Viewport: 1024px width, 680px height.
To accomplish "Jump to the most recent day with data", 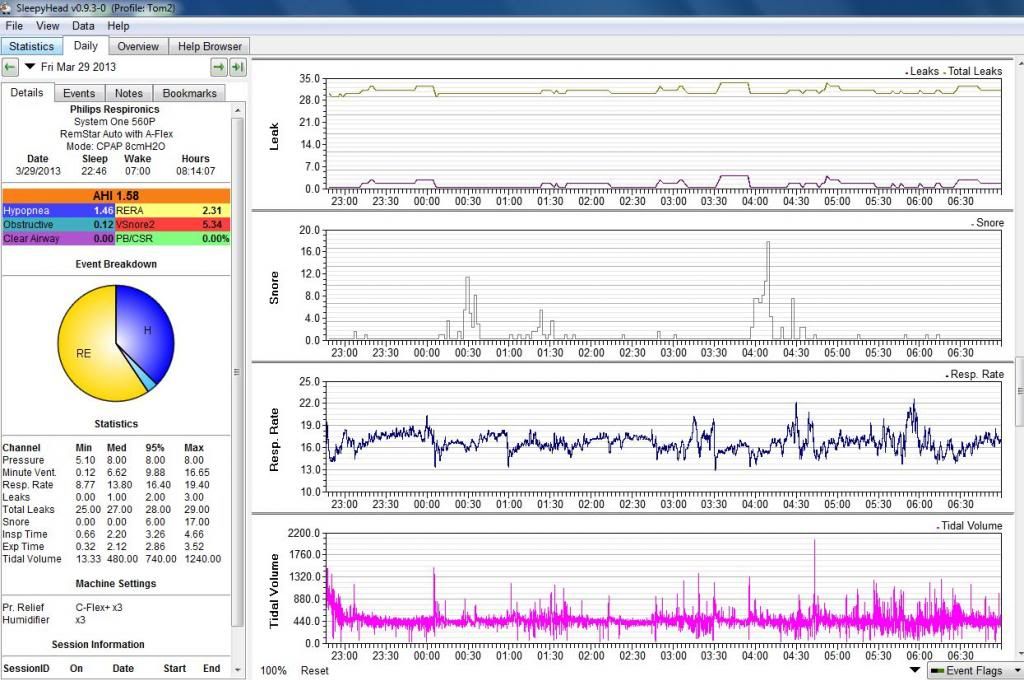I will [x=237, y=67].
